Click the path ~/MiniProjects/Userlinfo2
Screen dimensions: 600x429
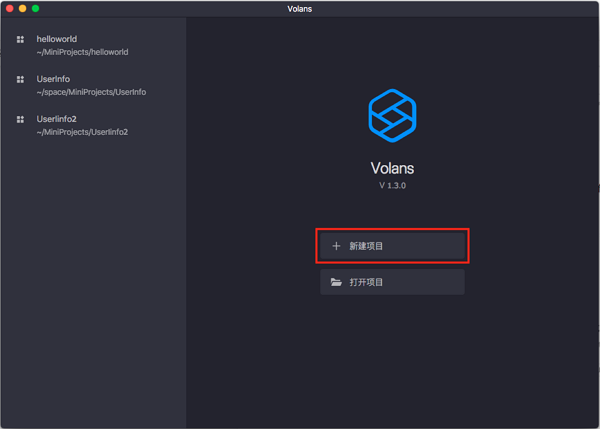tap(82, 132)
